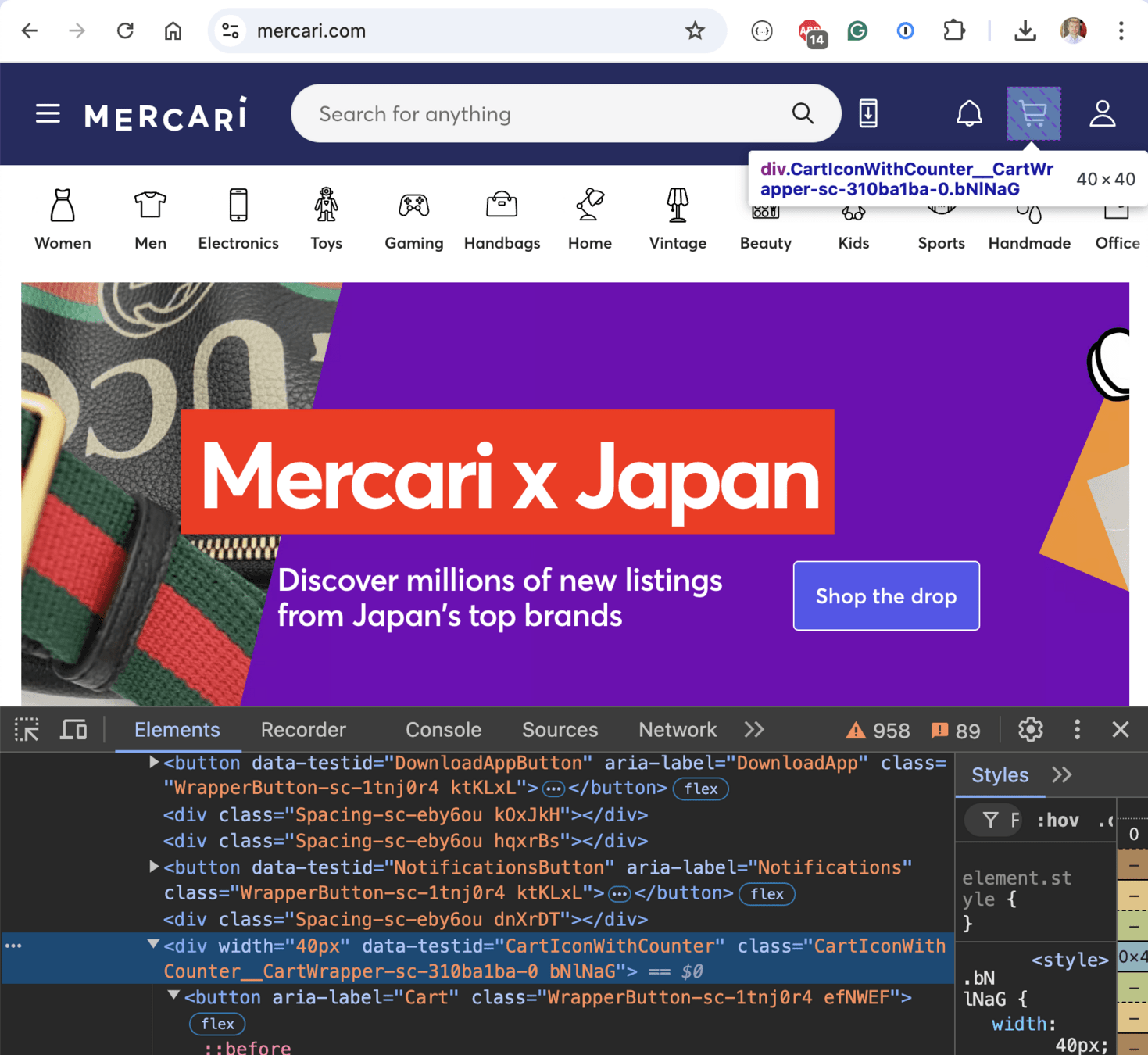Open the Grammarly extension icon
The width and height of the screenshot is (1148, 1055).
[857, 31]
